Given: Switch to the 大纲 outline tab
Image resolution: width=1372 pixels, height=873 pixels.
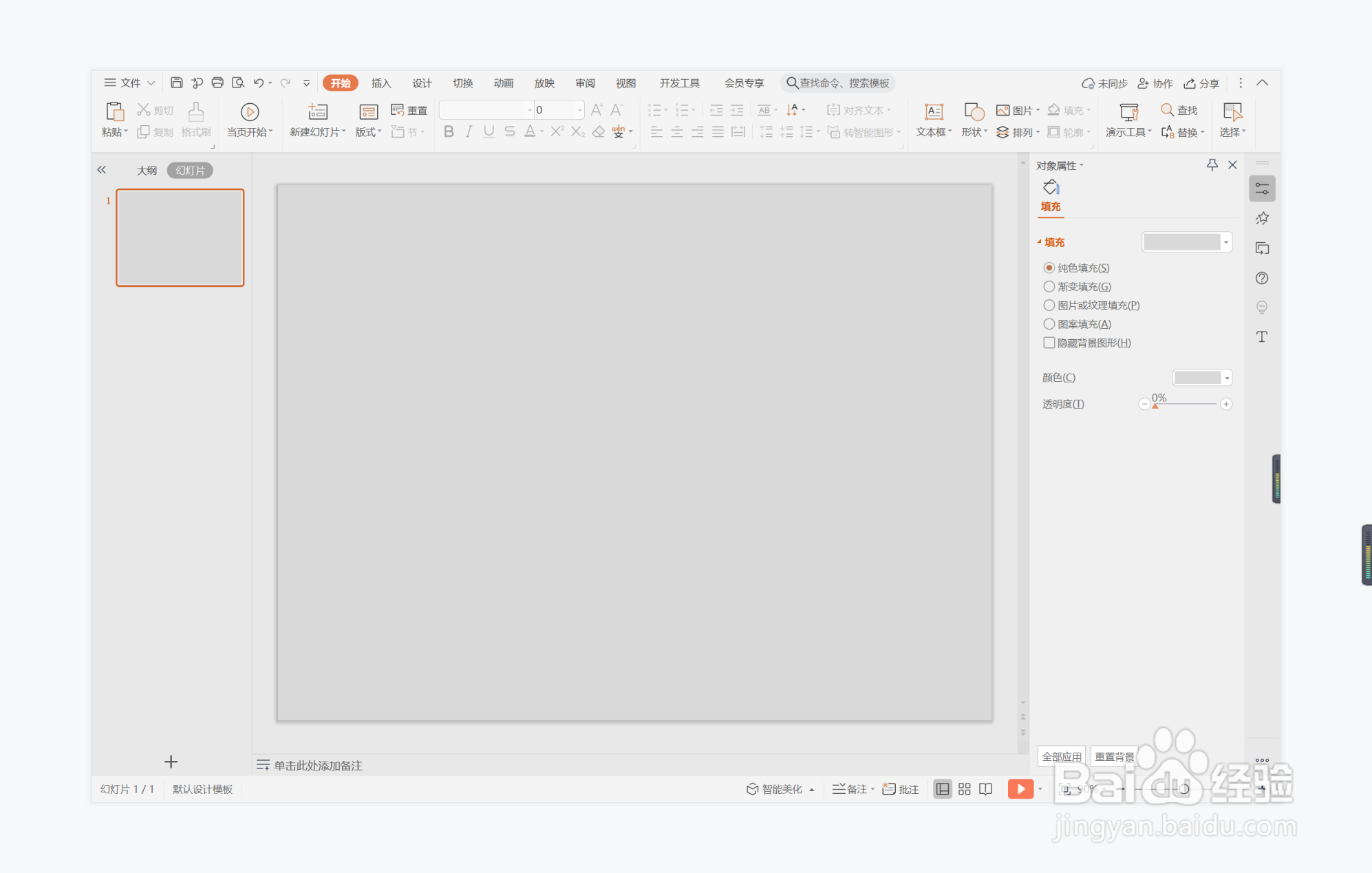Looking at the screenshot, I should 147,171.
